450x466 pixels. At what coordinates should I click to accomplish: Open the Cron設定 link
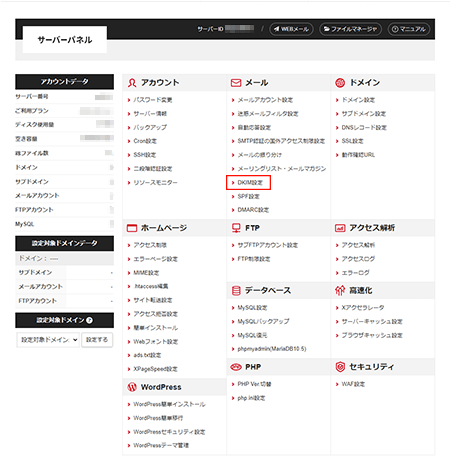point(145,141)
